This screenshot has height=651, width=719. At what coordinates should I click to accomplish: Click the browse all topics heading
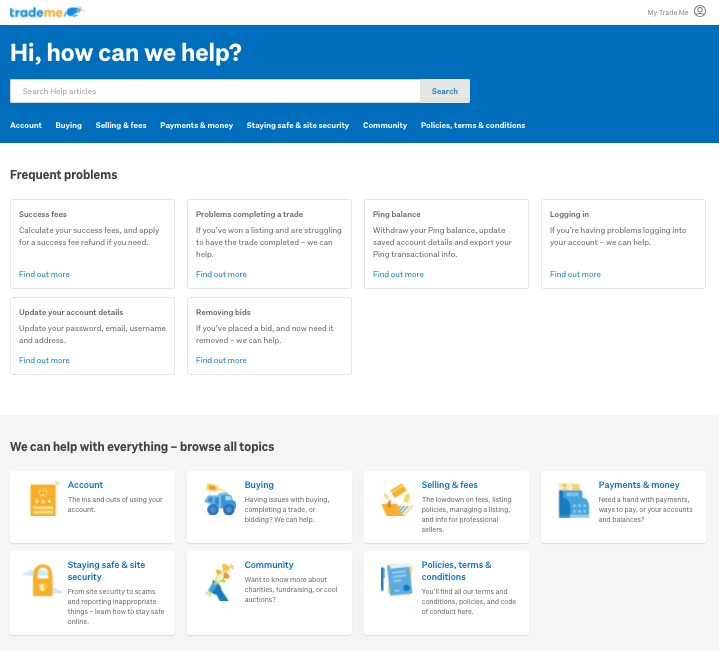[142, 447]
